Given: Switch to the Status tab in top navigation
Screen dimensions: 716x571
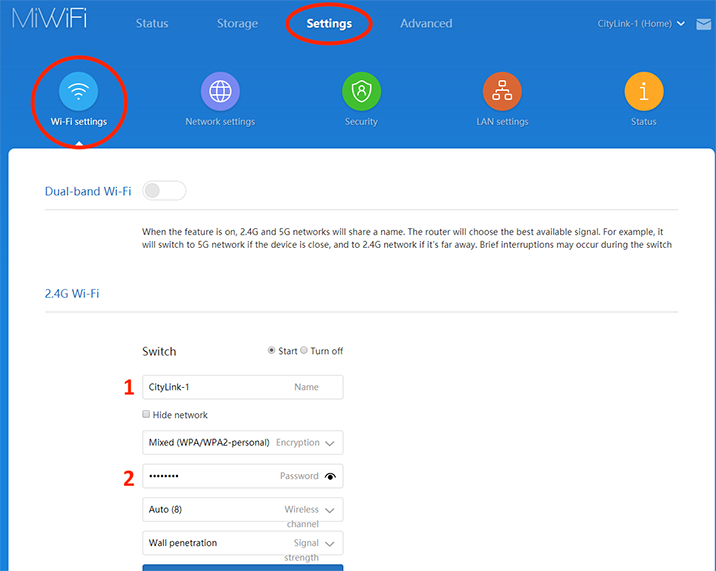Looking at the screenshot, I should tap(152, 24).
